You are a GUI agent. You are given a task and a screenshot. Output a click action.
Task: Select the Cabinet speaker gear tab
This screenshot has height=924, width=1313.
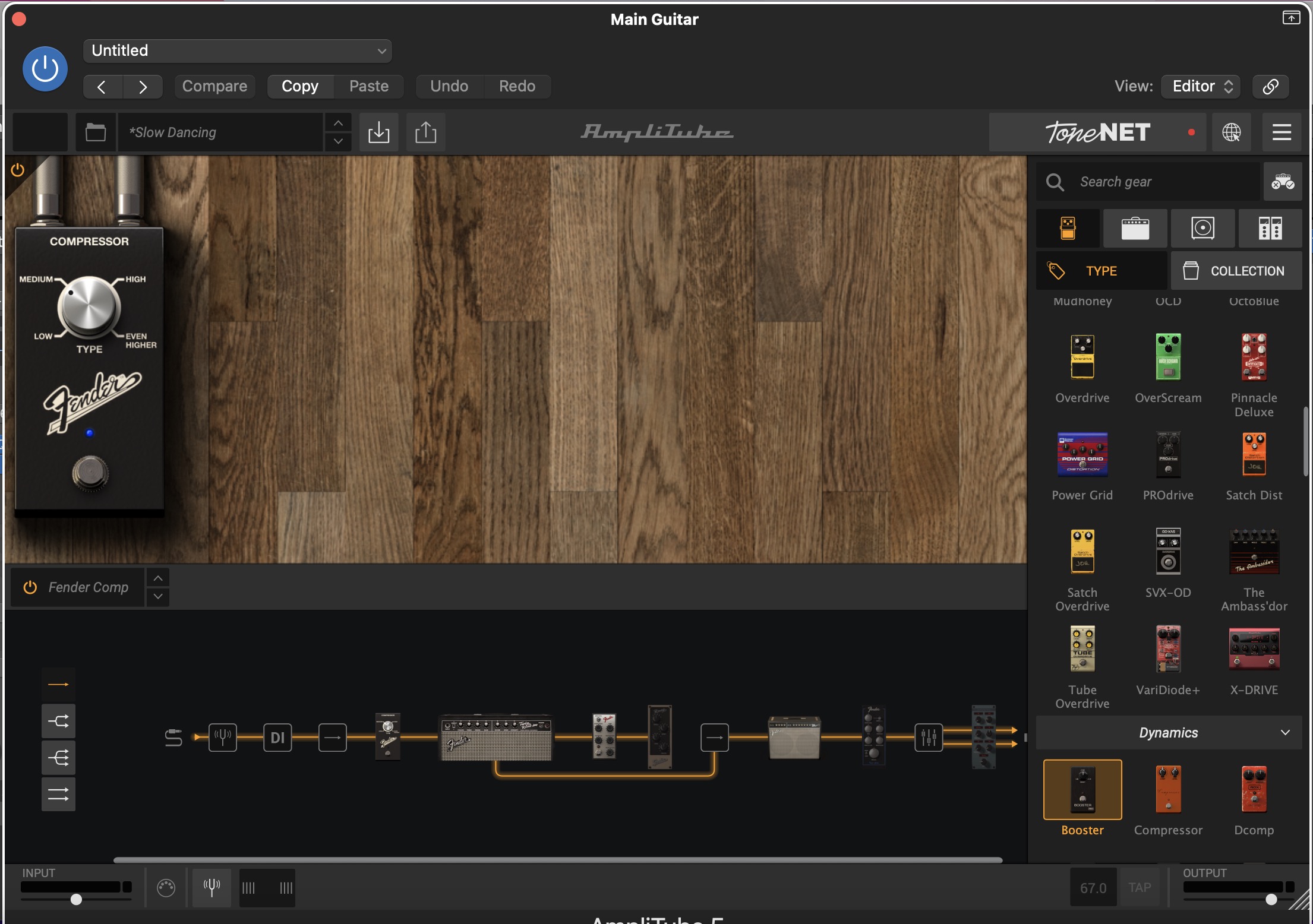point(1202,228)
